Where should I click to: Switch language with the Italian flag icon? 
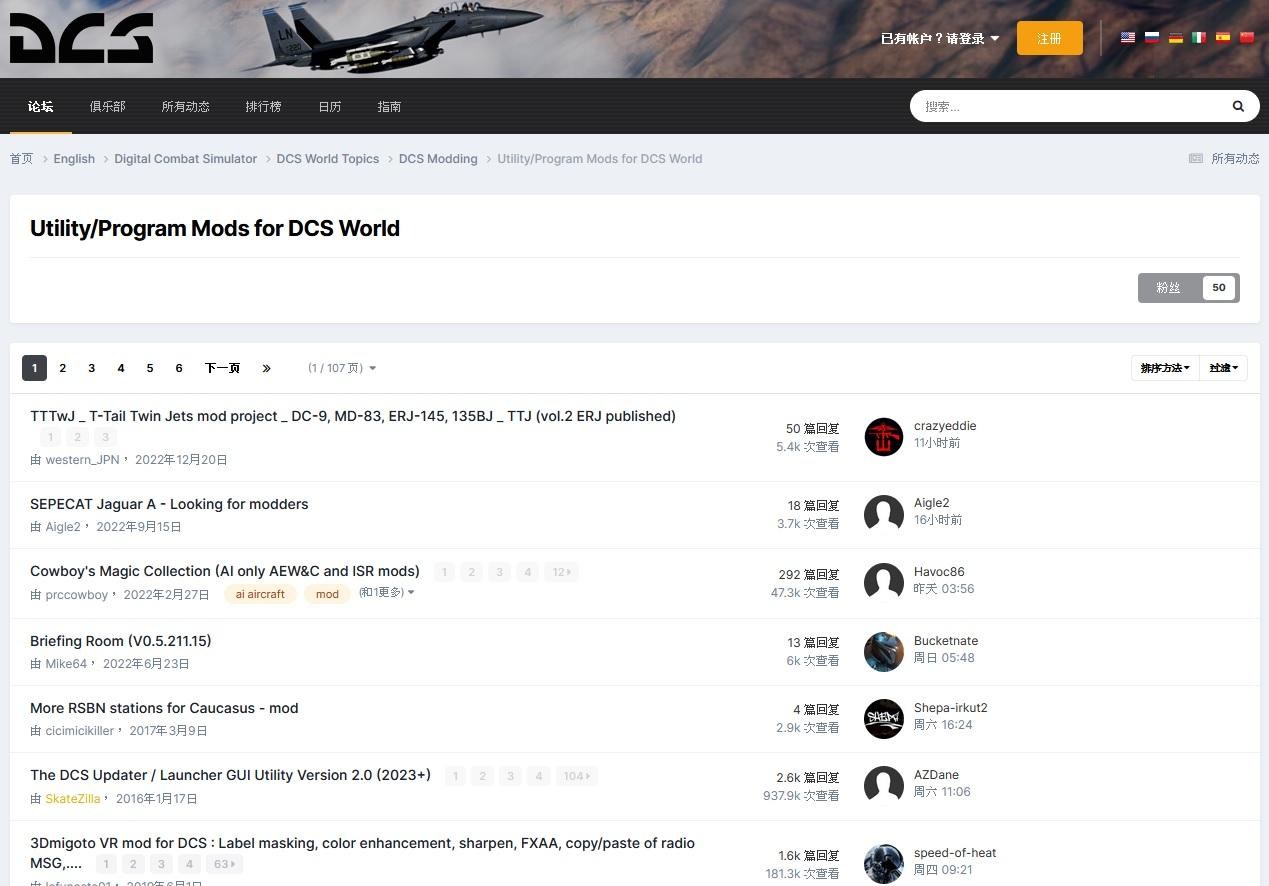pos(1199,38)
